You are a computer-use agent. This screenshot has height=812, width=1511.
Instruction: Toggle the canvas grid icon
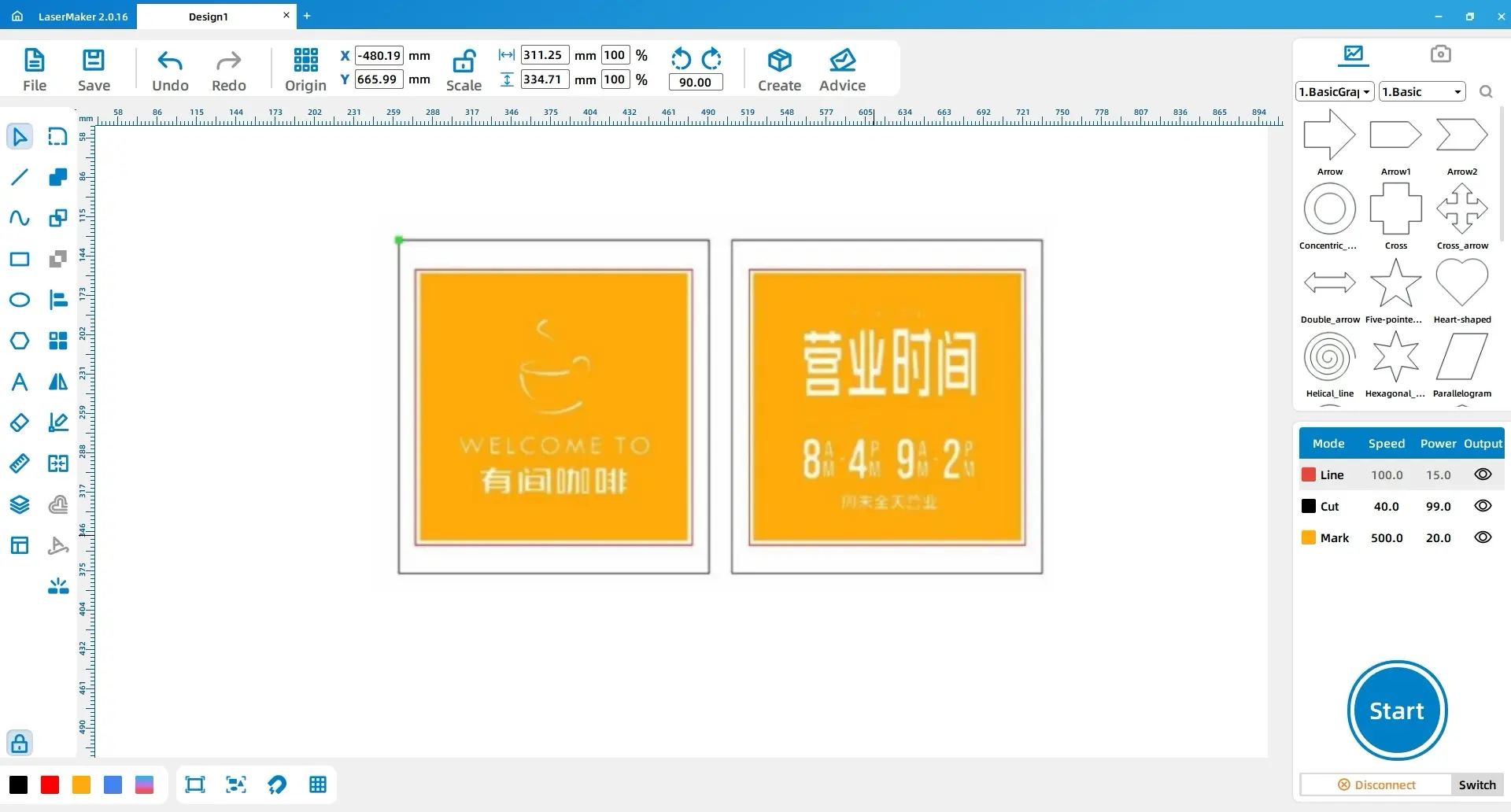click(318, 784)
